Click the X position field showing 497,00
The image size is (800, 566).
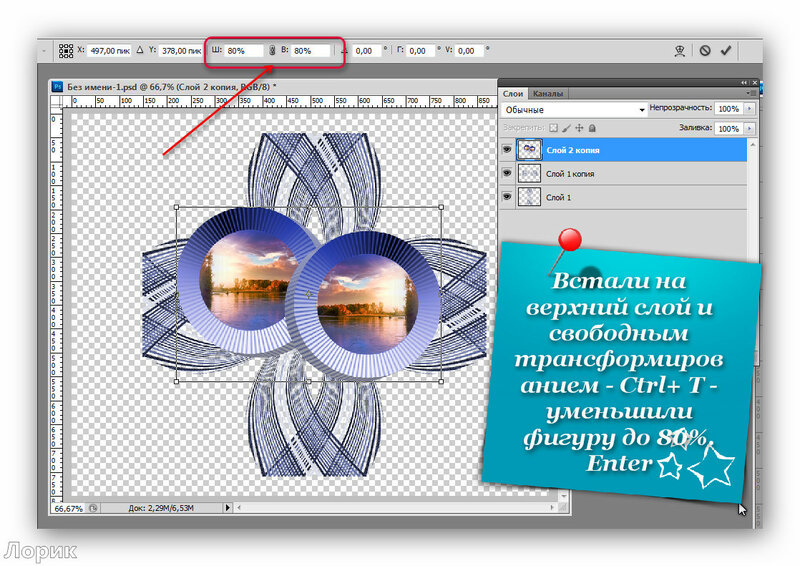point(110,51)
